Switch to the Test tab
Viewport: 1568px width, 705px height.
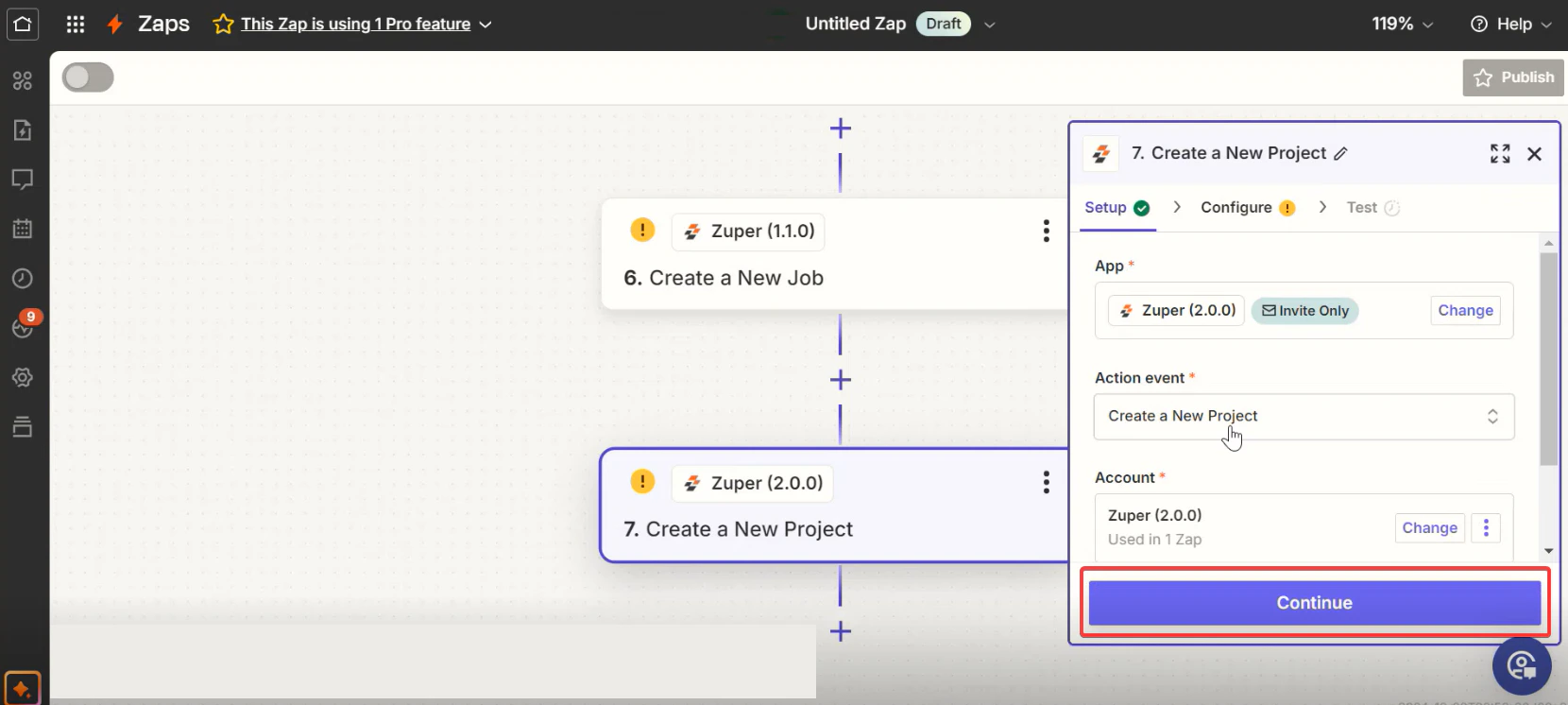pos(1372,208)
